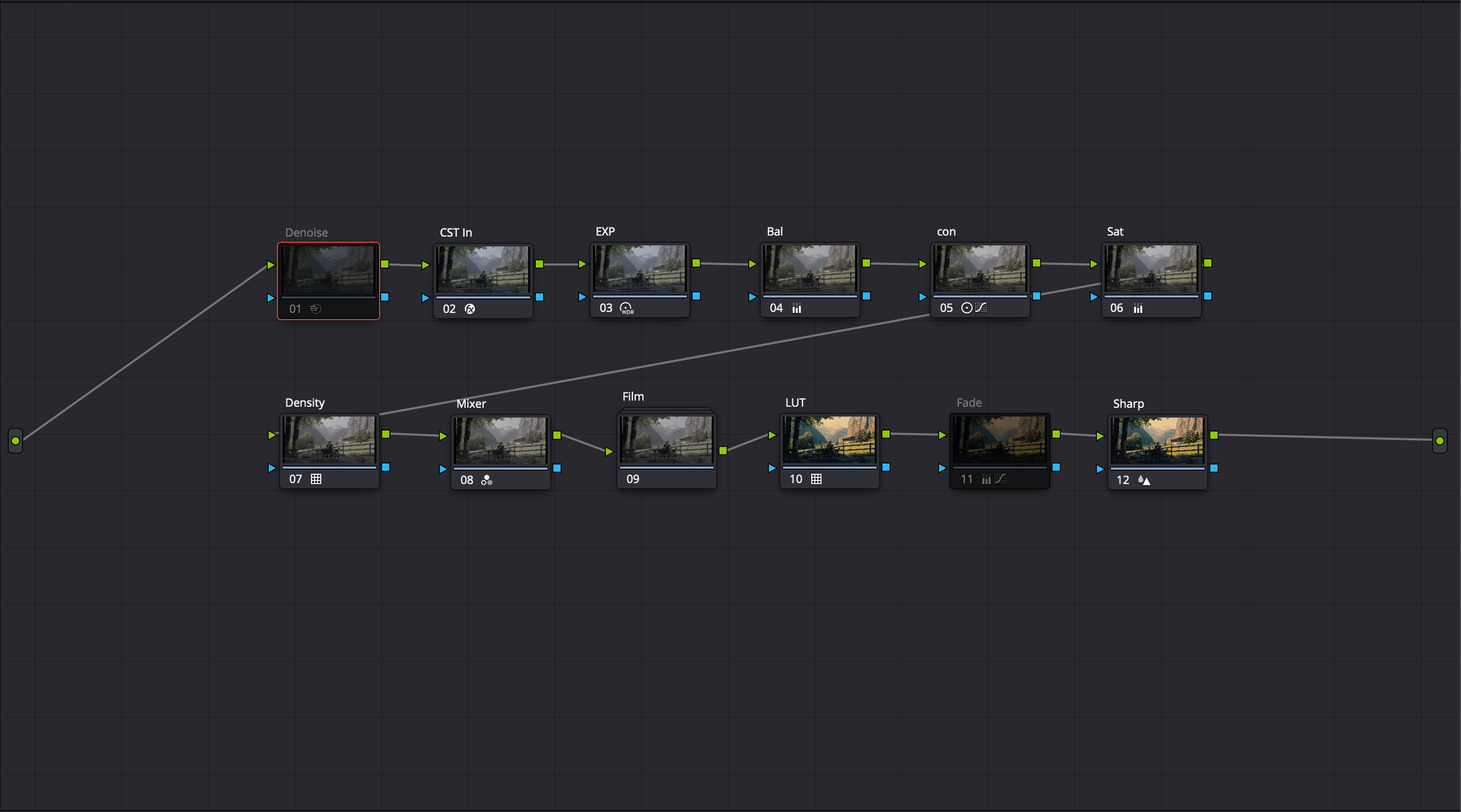Click the FX icon on CST In node

470,308
